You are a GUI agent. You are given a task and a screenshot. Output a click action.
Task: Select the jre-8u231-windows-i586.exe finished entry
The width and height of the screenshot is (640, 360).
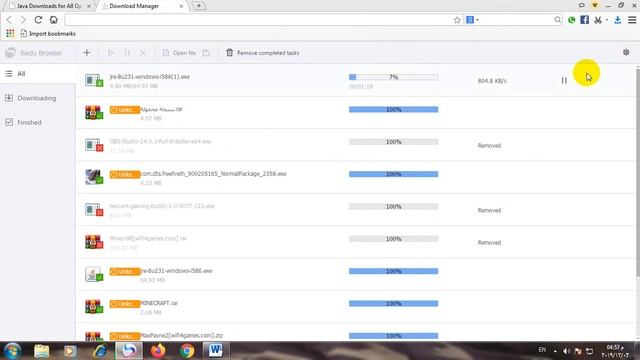coord(176,271)
